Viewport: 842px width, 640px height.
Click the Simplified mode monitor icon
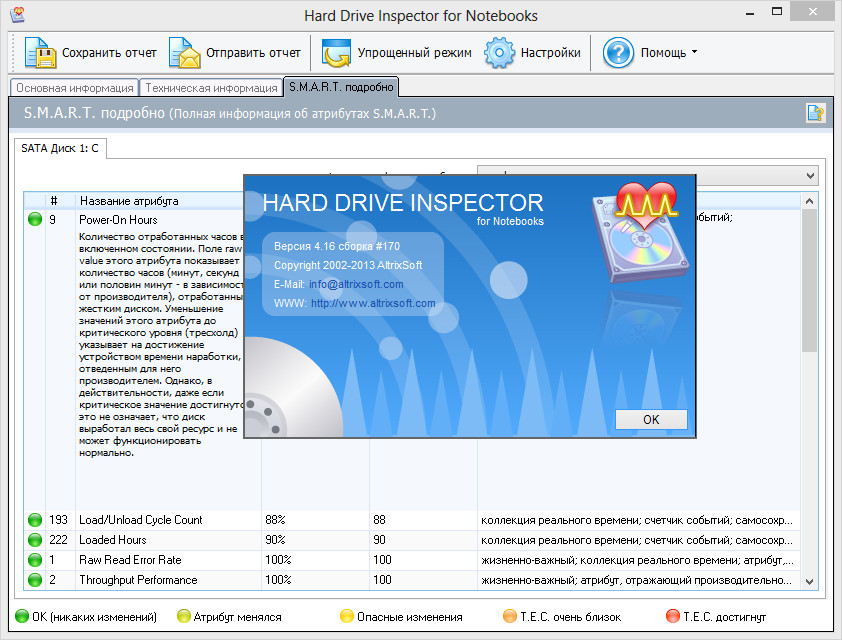tap(336, 52)
